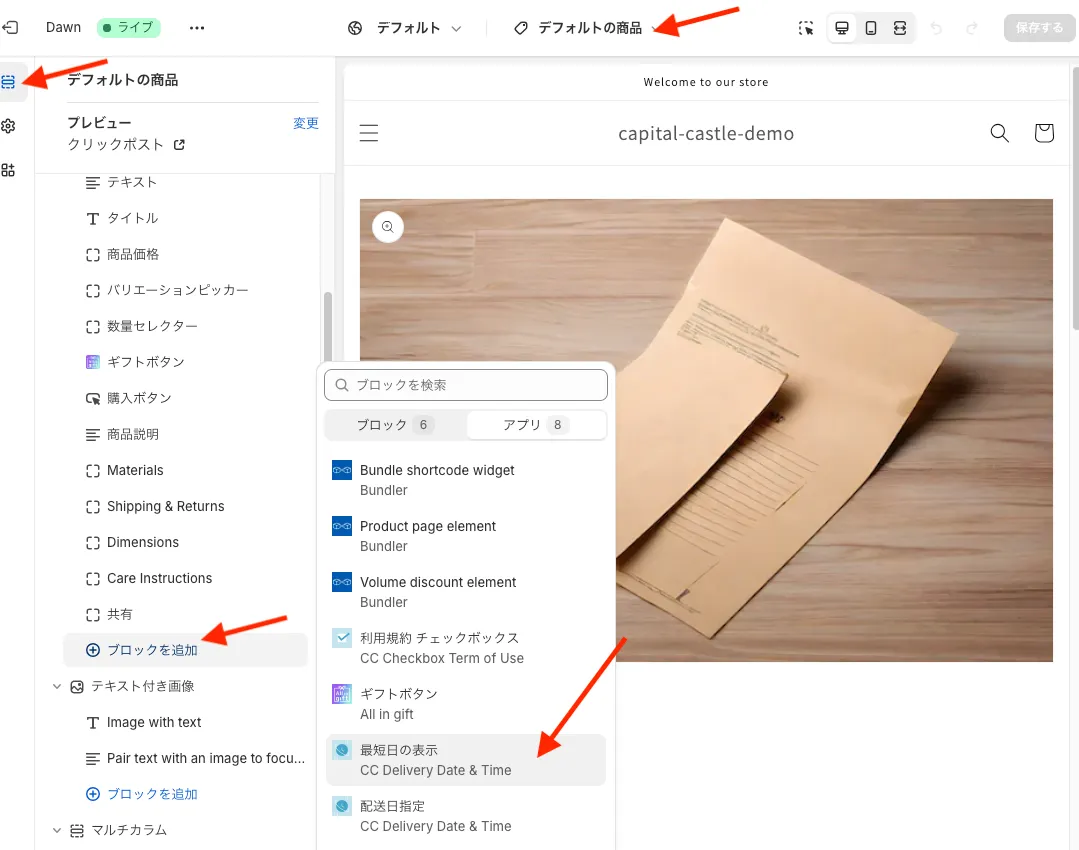Click the storefront search magnifier icon

(999, 133)
